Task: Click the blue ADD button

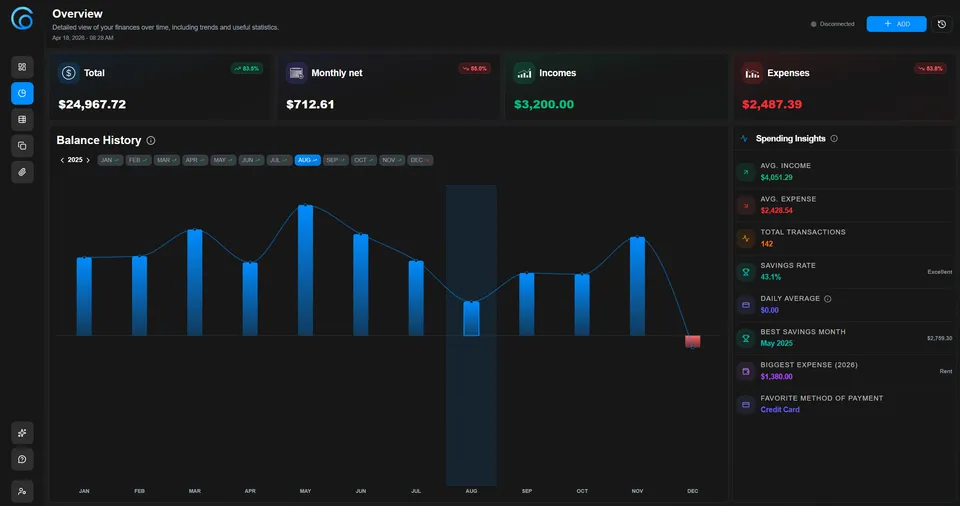Action: pos(896,24)
